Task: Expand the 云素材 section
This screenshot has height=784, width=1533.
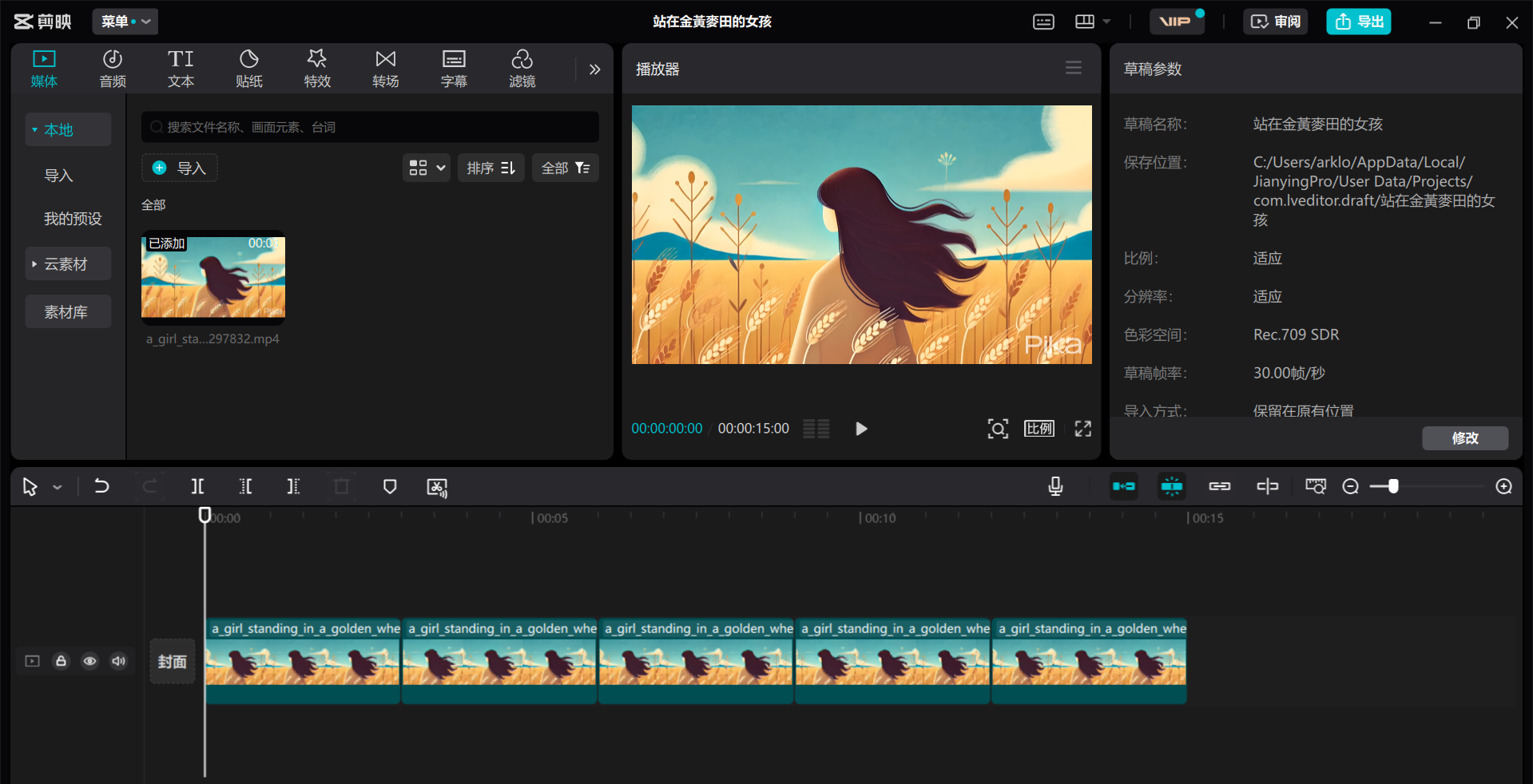Action: tap(67, 264)
